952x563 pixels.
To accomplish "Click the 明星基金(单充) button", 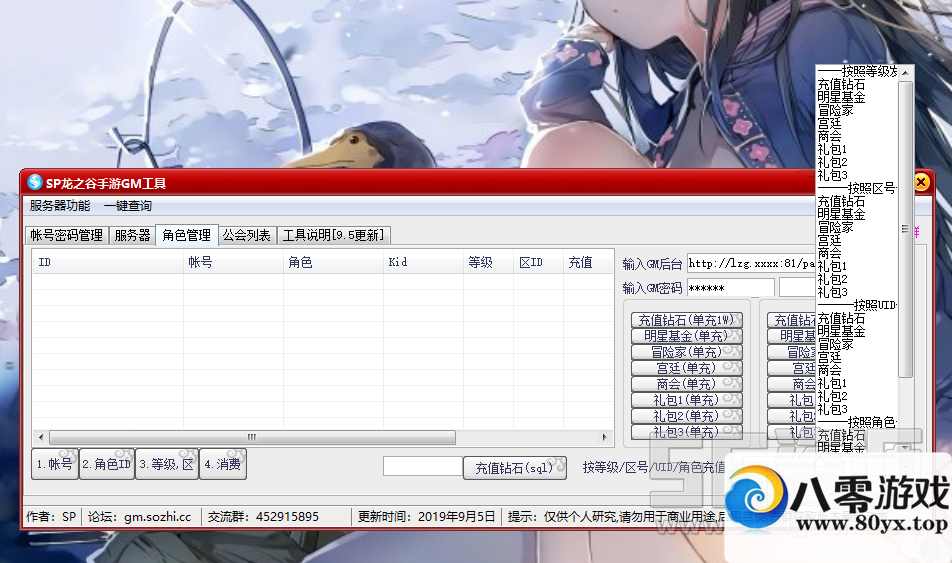I will [687, 336].
